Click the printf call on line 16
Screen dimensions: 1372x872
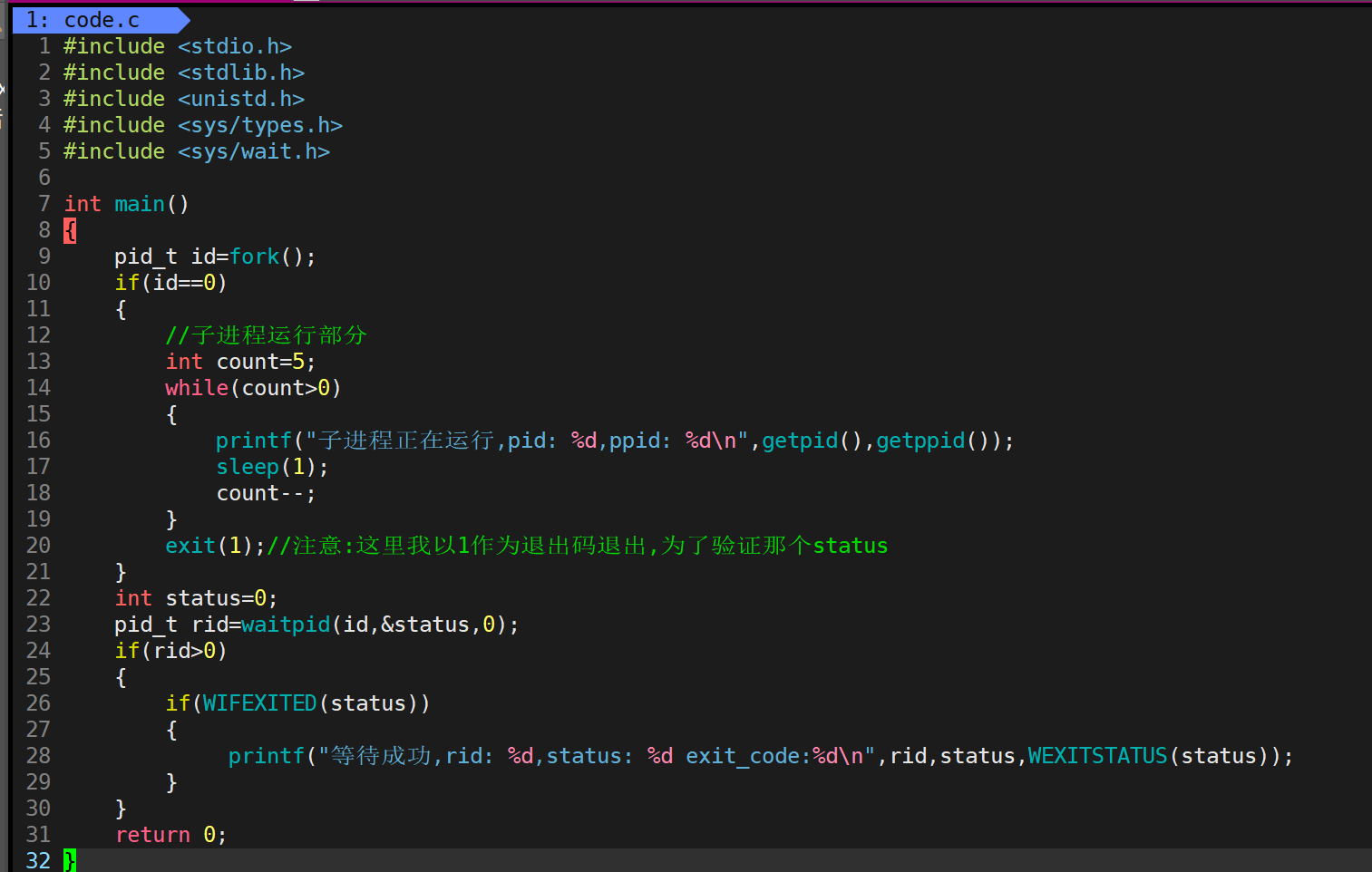click(615, 441)
